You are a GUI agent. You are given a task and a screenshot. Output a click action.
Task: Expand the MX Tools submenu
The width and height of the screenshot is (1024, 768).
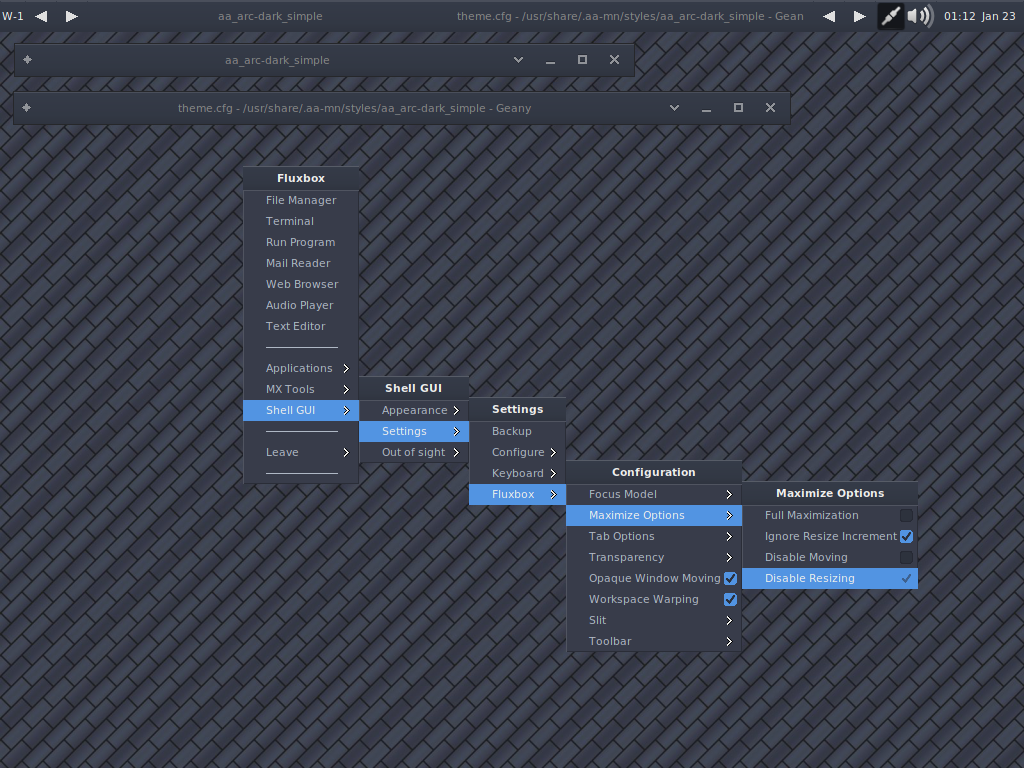pyautogui.click(x=301, y=389)
